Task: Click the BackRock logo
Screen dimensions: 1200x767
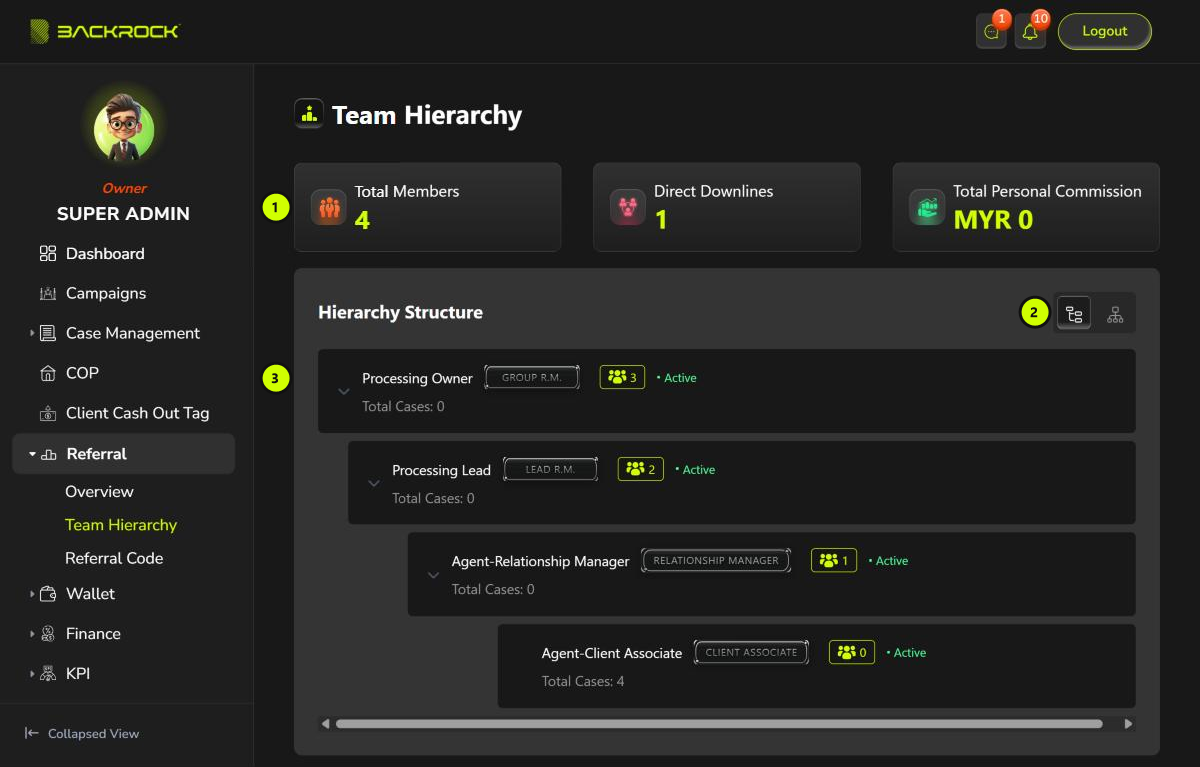Action: coord(104,32)
